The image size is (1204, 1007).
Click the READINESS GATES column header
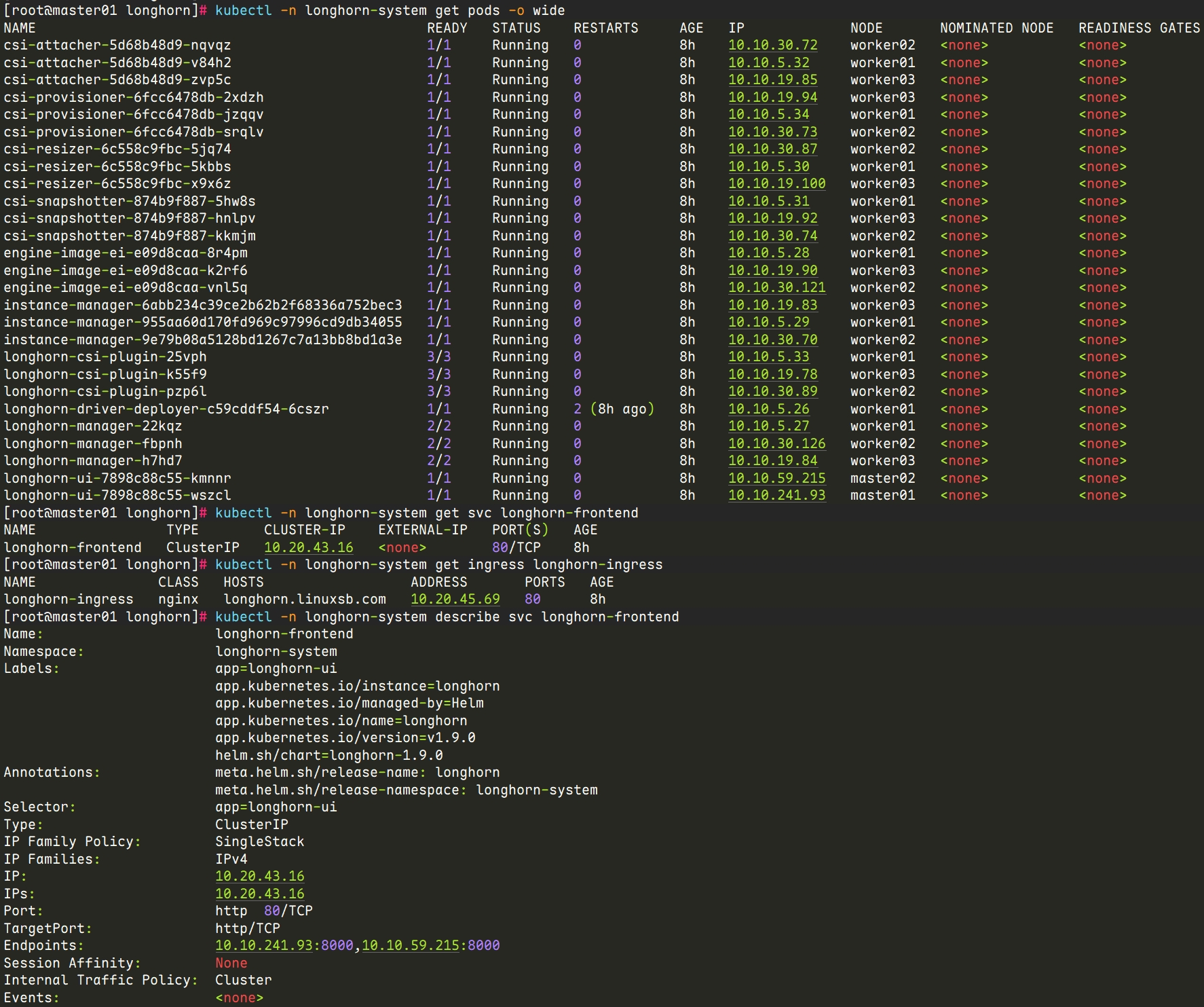point(1139,28)
